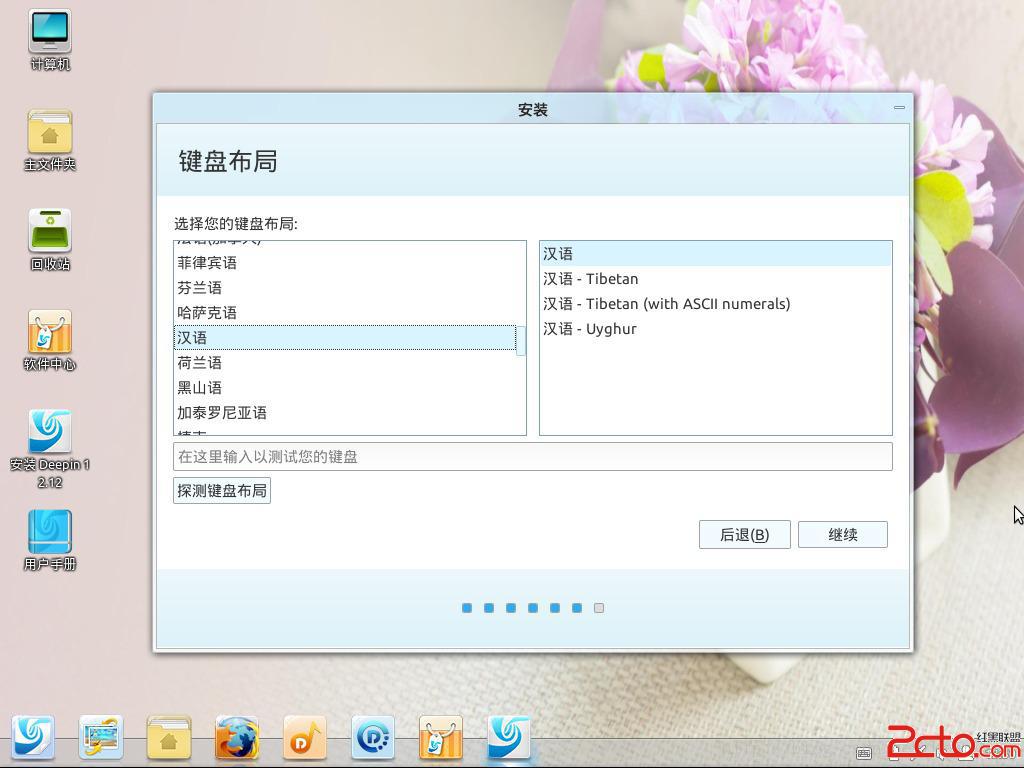
Task: Click 继续 to continue installation
Action: click(x=842, y=535)
